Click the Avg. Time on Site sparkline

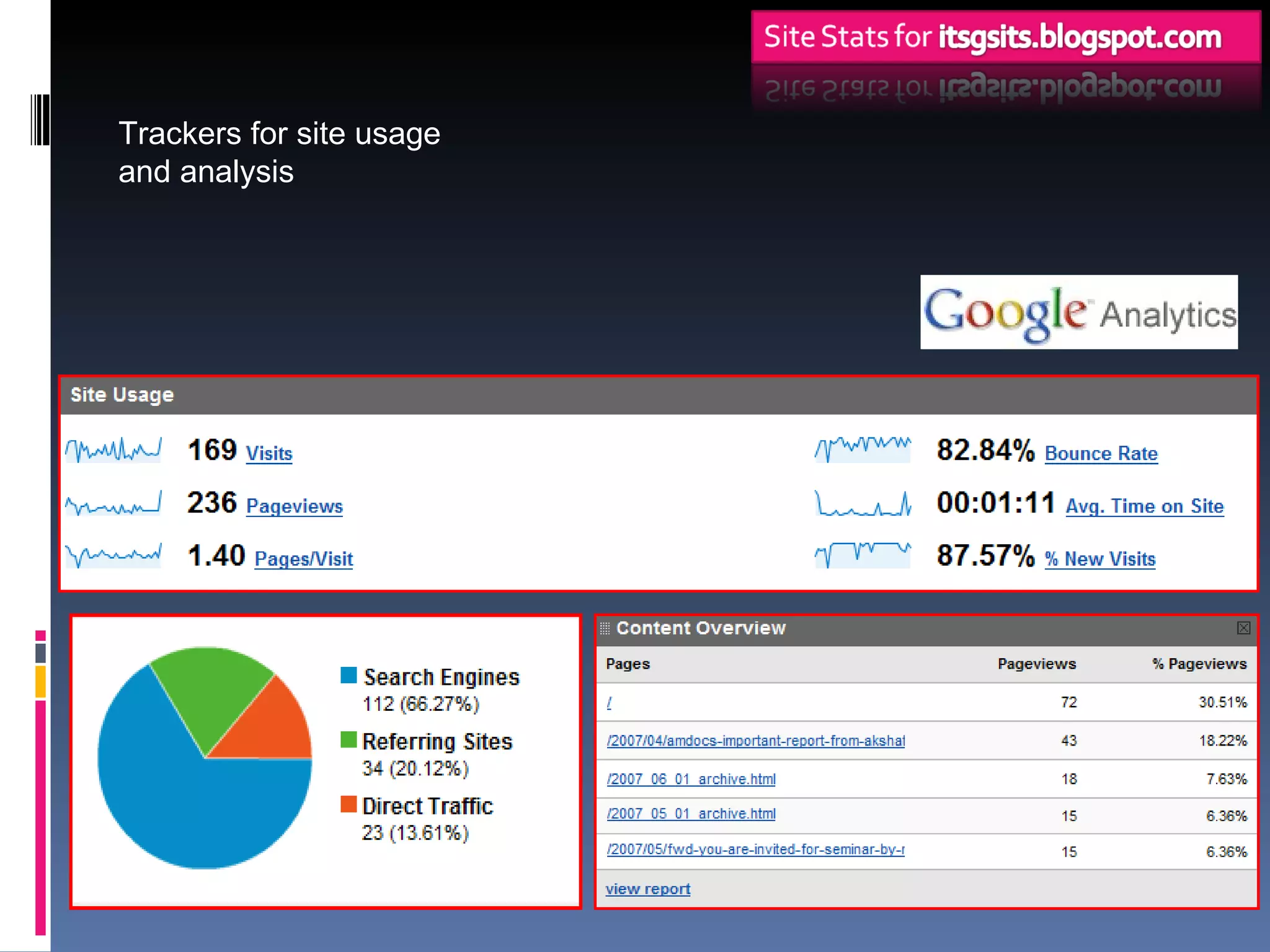pos(863,503)
